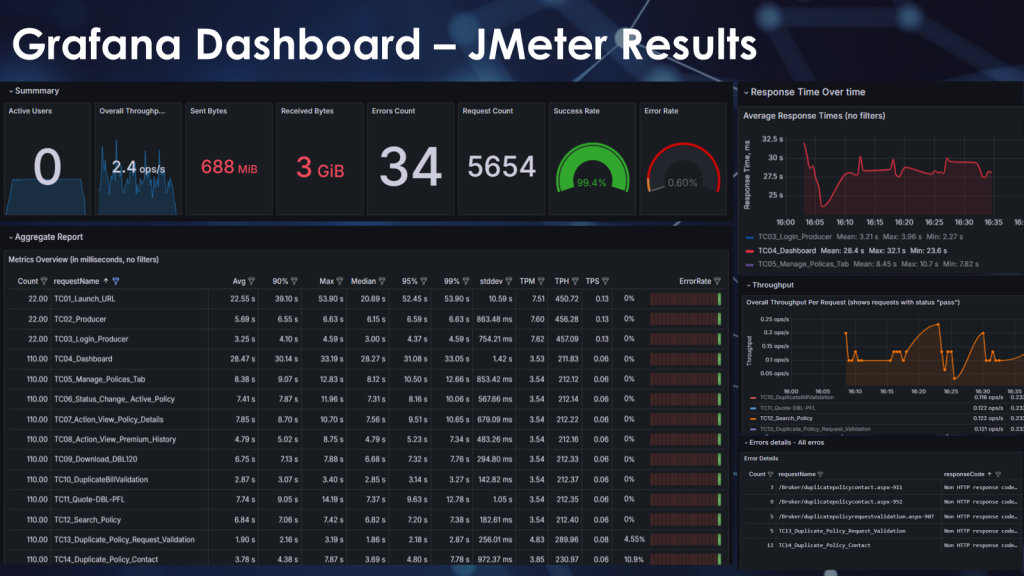Select the TC09_Download_DBL120 row name
Viewport: 1024px width, 576px height.
[95, 459]
